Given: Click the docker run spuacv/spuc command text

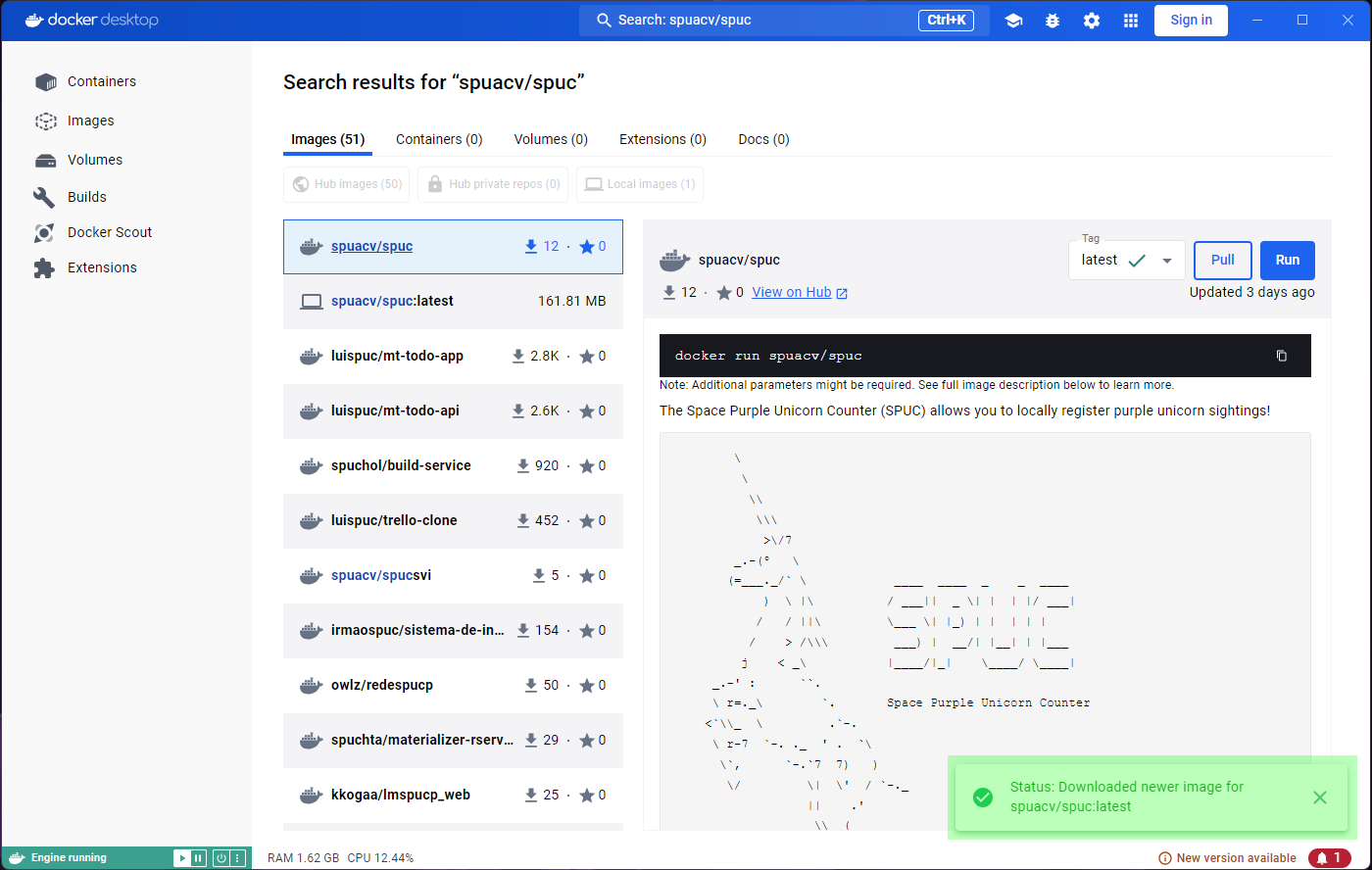Looking at the screenshot, I should click(x=768, y=356).
